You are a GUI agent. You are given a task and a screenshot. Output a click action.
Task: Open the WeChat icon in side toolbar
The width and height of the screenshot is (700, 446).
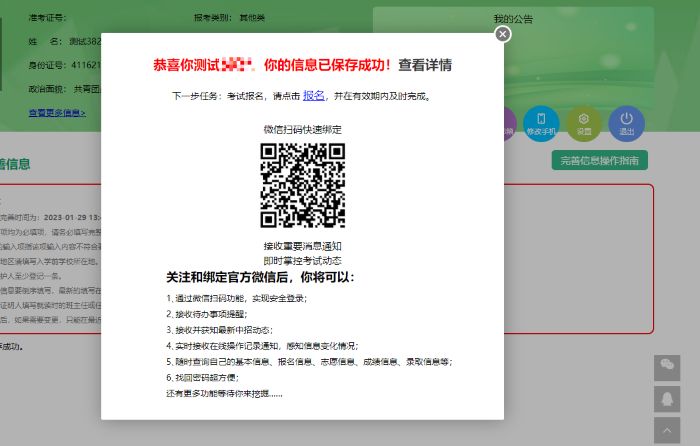[667, 368]
